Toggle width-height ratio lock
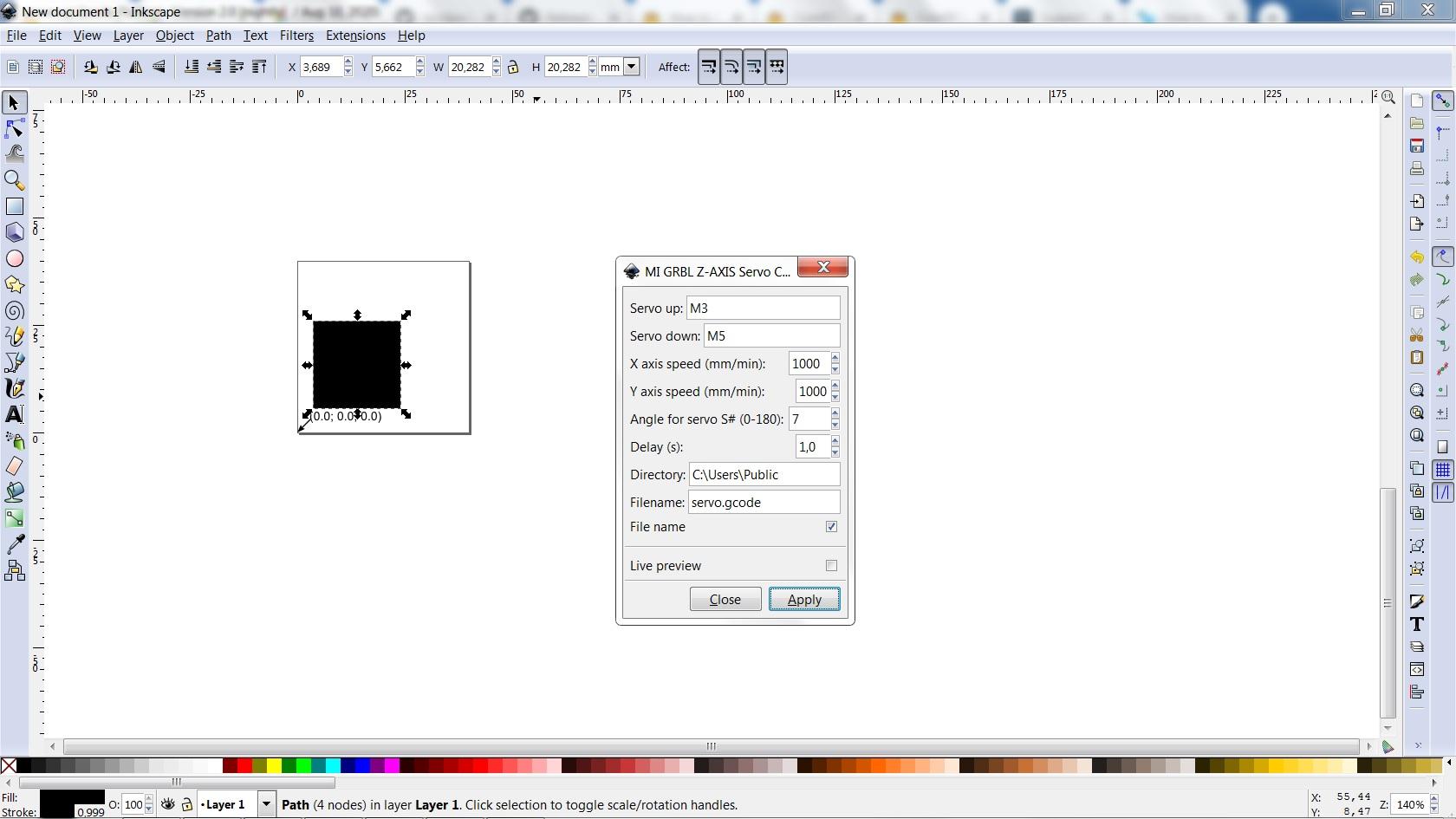This screenshot has width=1456, height=819. (513, 68)
